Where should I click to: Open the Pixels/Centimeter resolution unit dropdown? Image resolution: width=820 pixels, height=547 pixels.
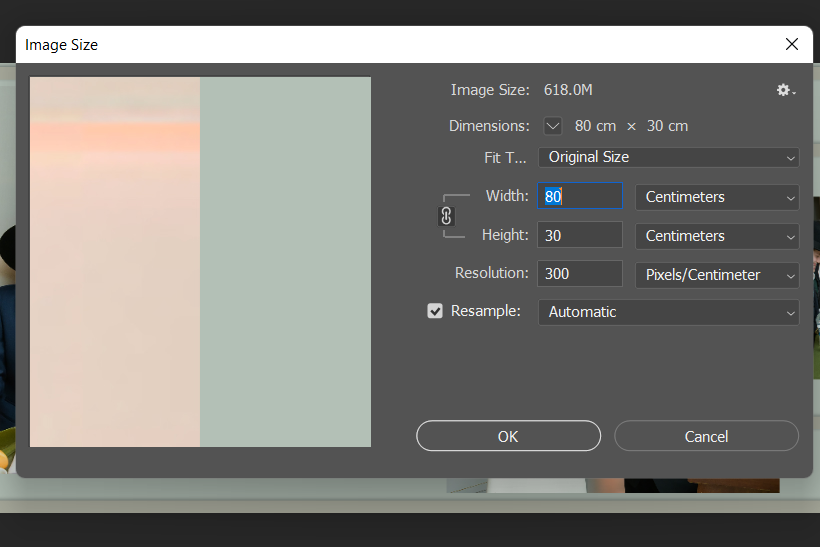[x=717, y=275]
